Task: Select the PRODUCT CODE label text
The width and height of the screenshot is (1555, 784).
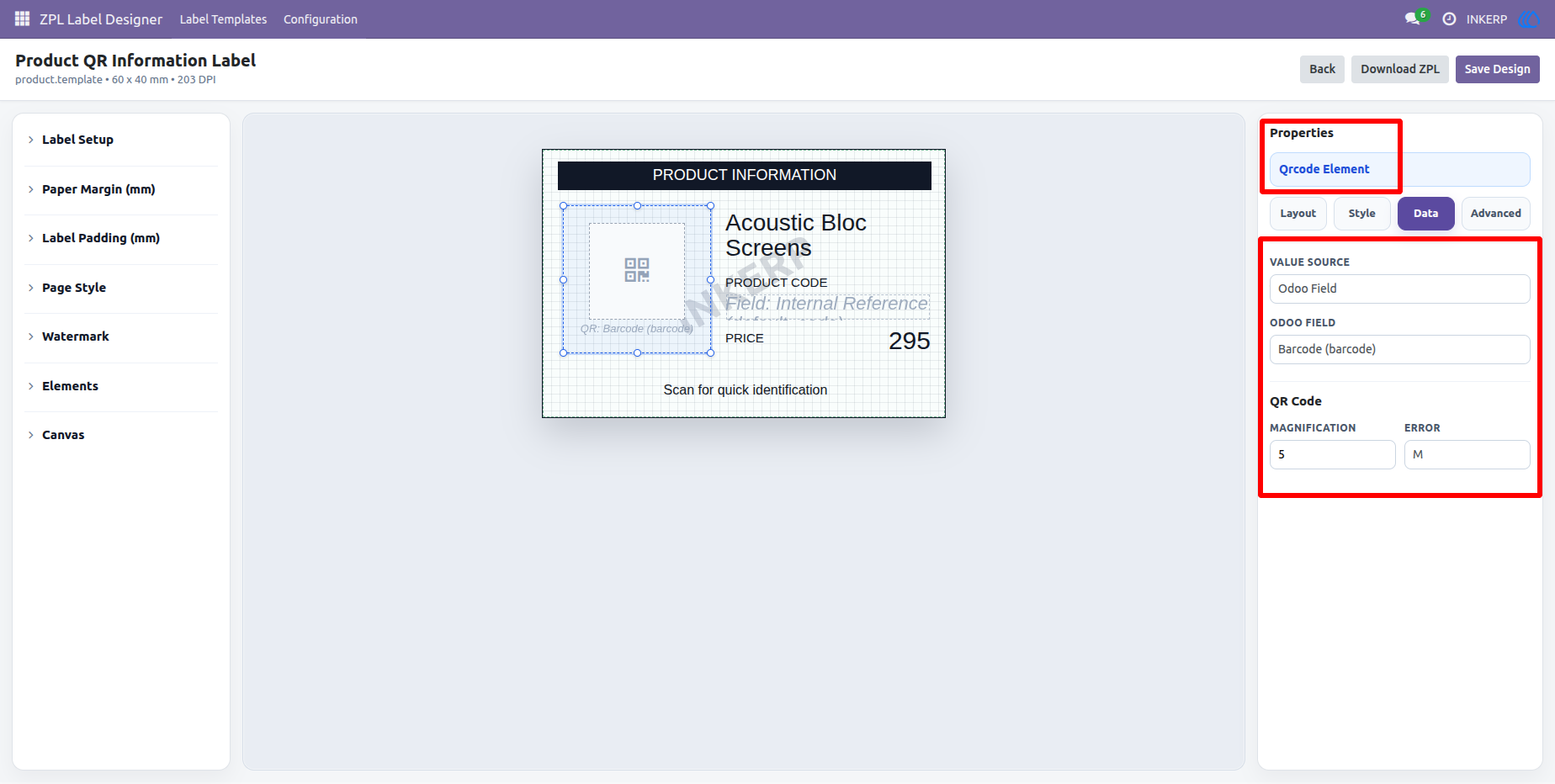Action: 776,283
